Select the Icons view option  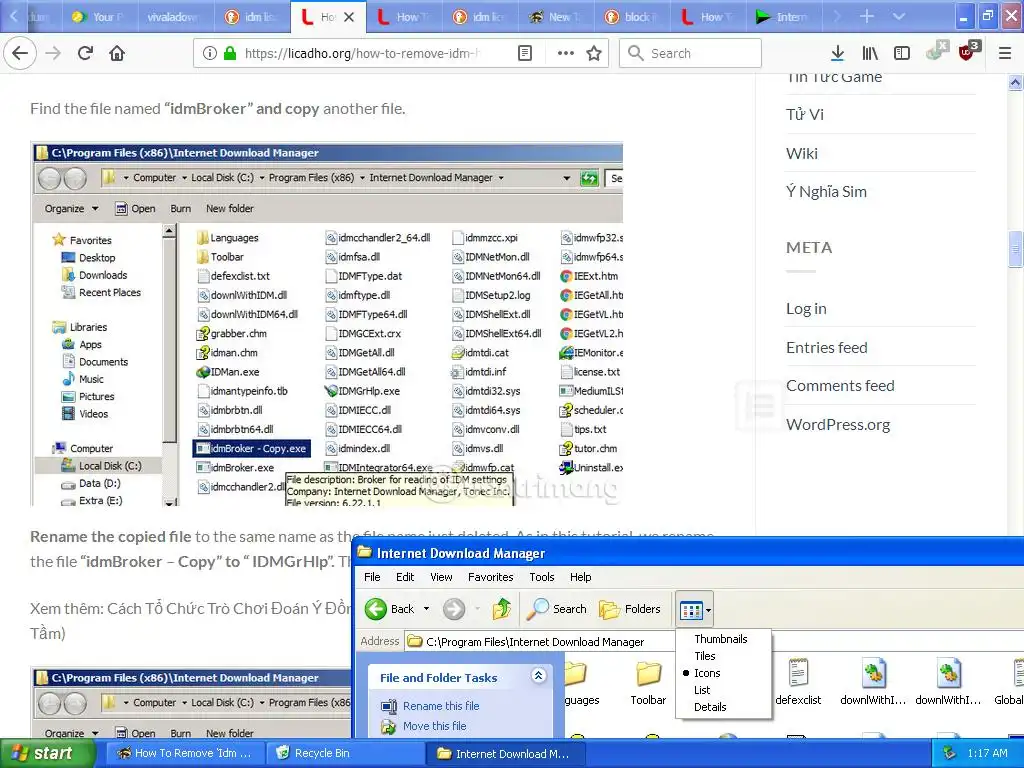tap(707, 673)
